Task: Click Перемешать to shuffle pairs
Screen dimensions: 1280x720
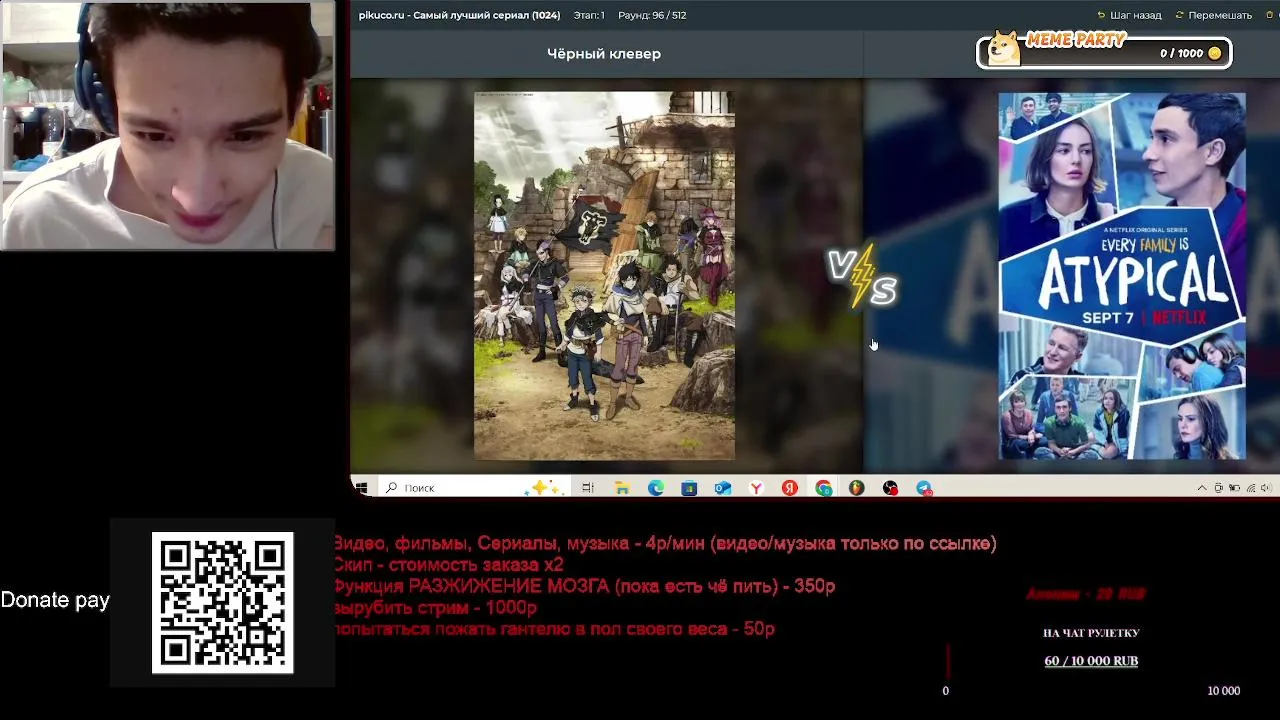Action: pos(1214,15)
